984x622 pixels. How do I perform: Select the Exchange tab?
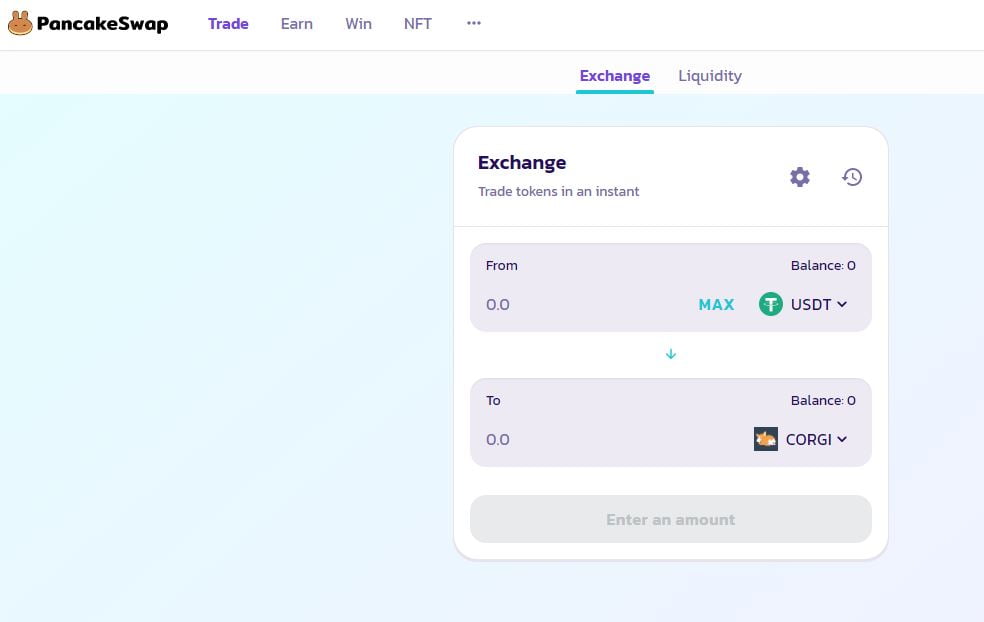click(615, 76)
